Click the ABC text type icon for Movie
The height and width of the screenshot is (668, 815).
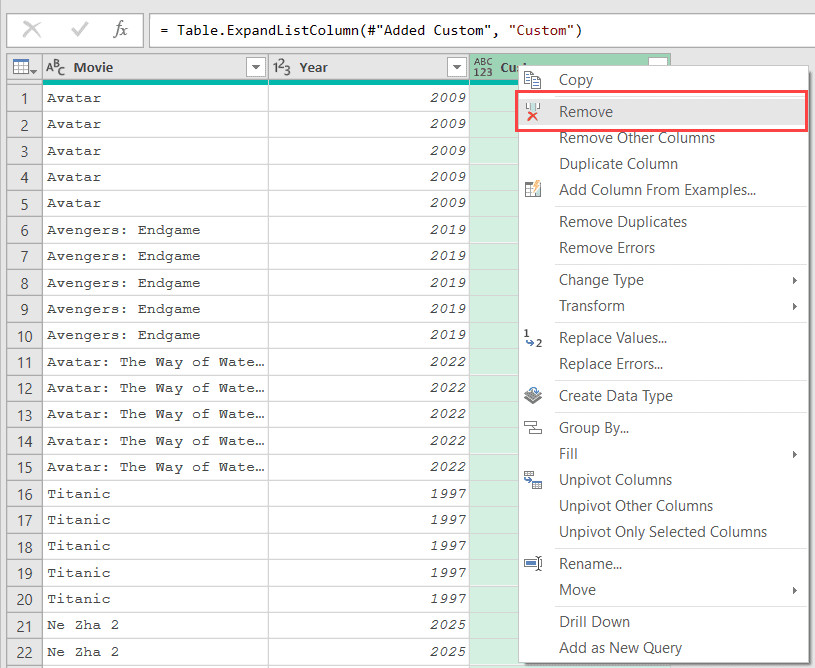[56, 68]
